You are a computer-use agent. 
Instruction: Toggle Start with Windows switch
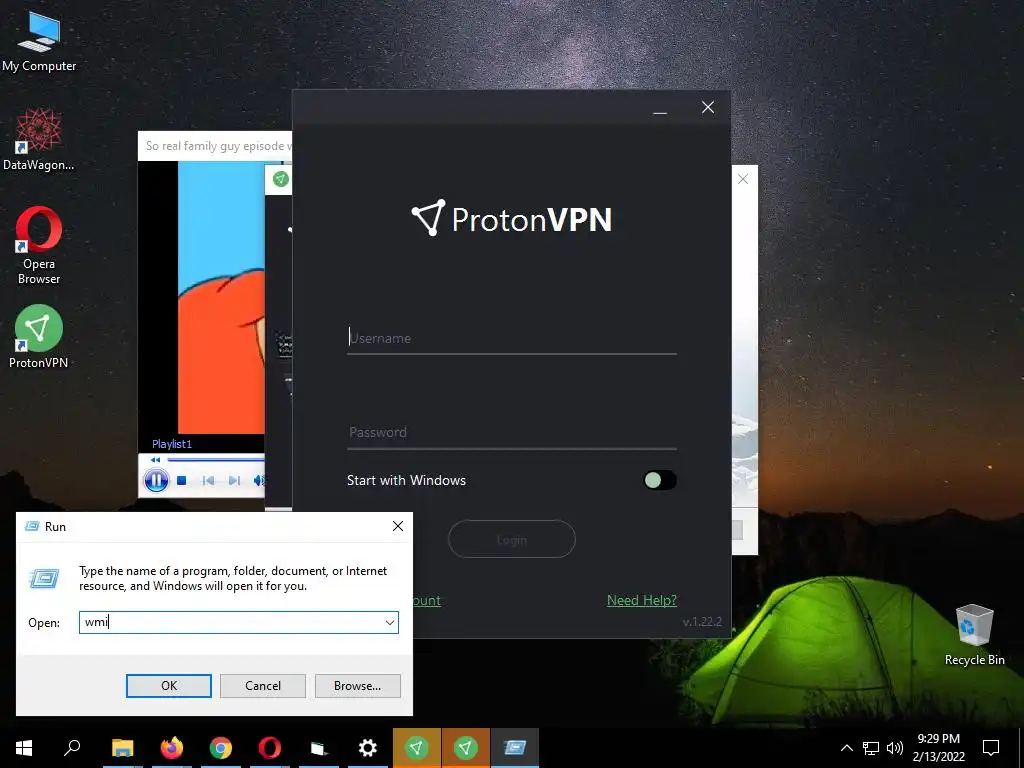(x=660, y=480)
